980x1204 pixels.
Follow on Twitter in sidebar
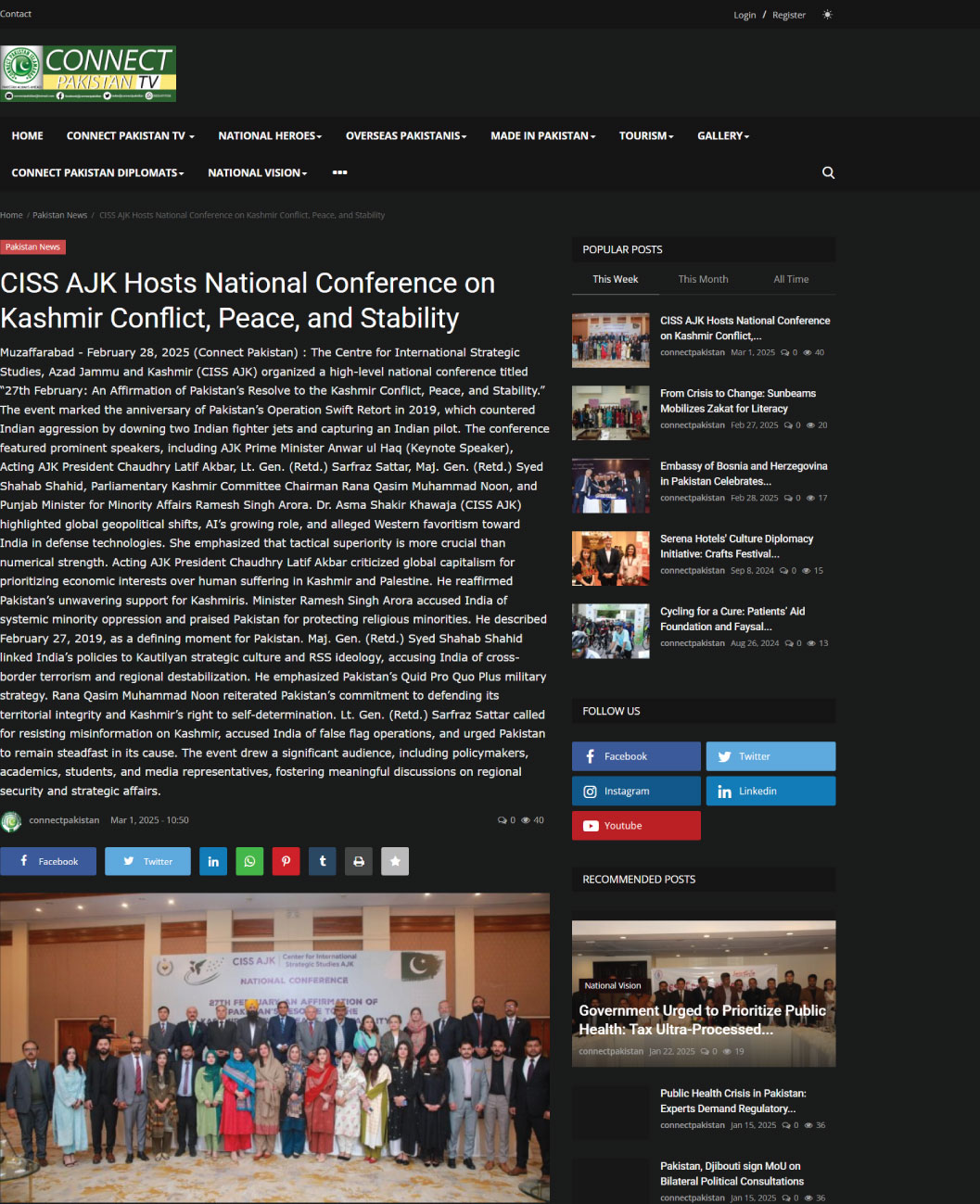[770, 756]
